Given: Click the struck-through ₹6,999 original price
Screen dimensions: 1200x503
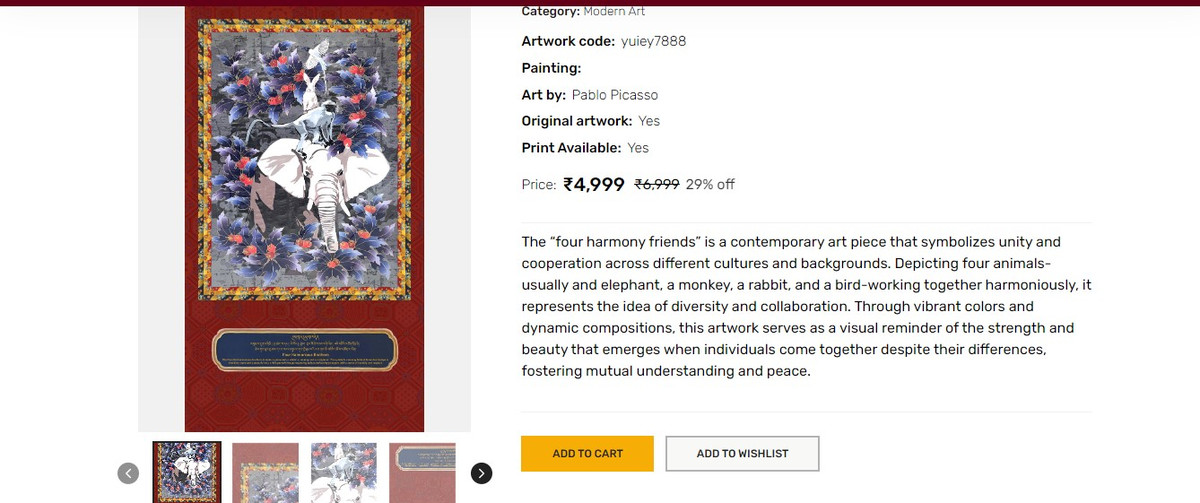Looking at the screenshot, I should point(657,184).
